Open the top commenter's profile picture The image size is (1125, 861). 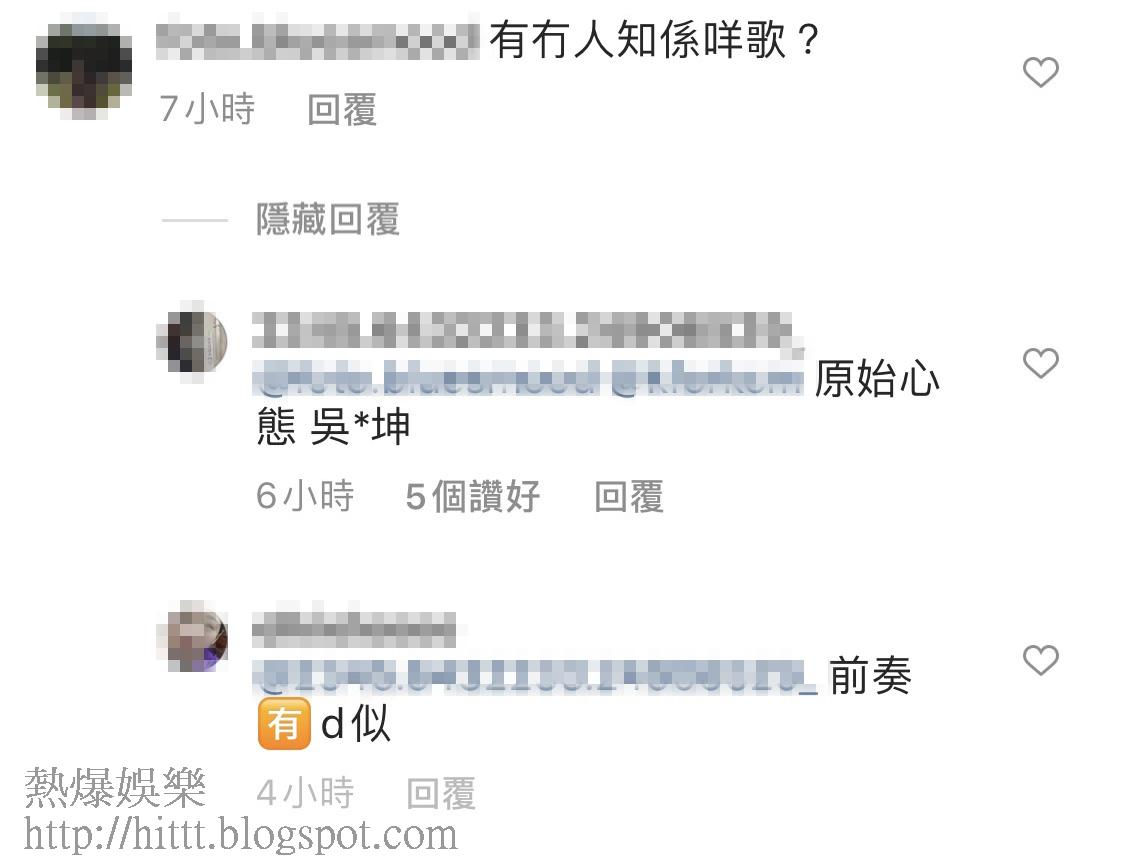pos(84,69)
